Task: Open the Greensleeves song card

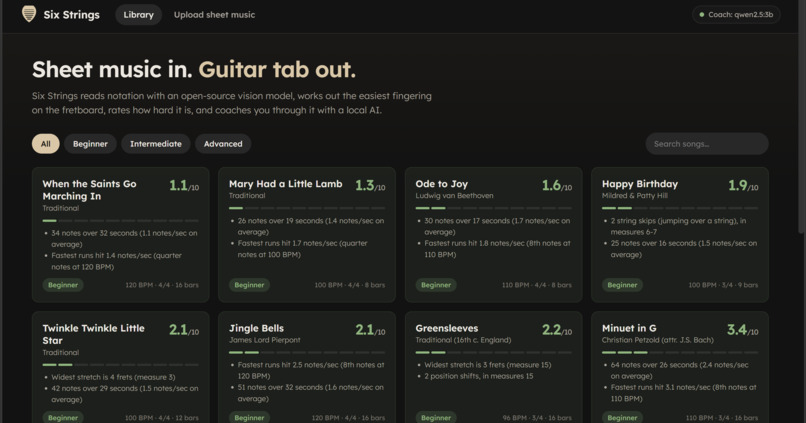Action: point(493,367)
